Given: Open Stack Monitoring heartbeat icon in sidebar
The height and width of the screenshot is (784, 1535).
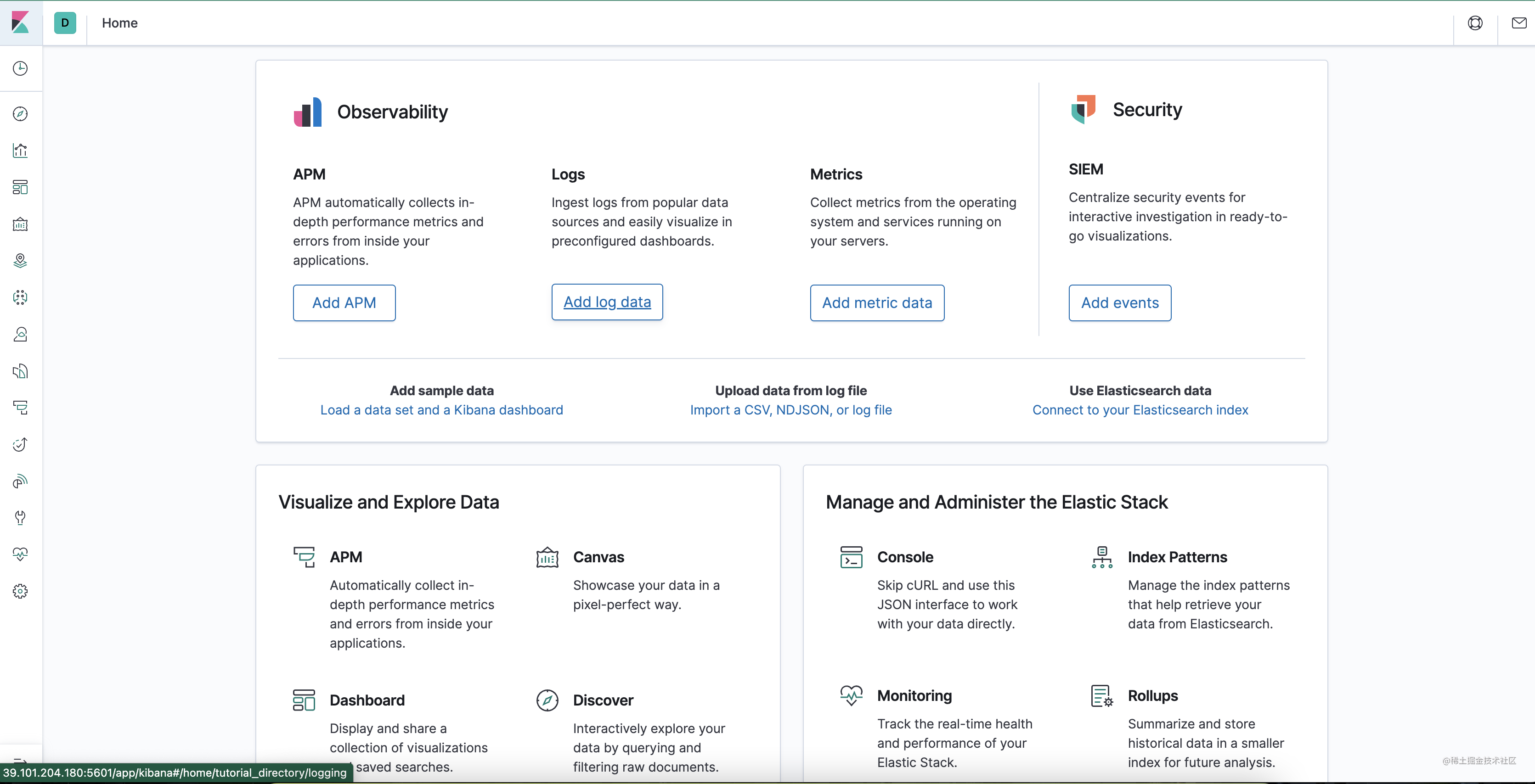Looking at the screenshot, I should pyautogui.click(x=20, y=554).
